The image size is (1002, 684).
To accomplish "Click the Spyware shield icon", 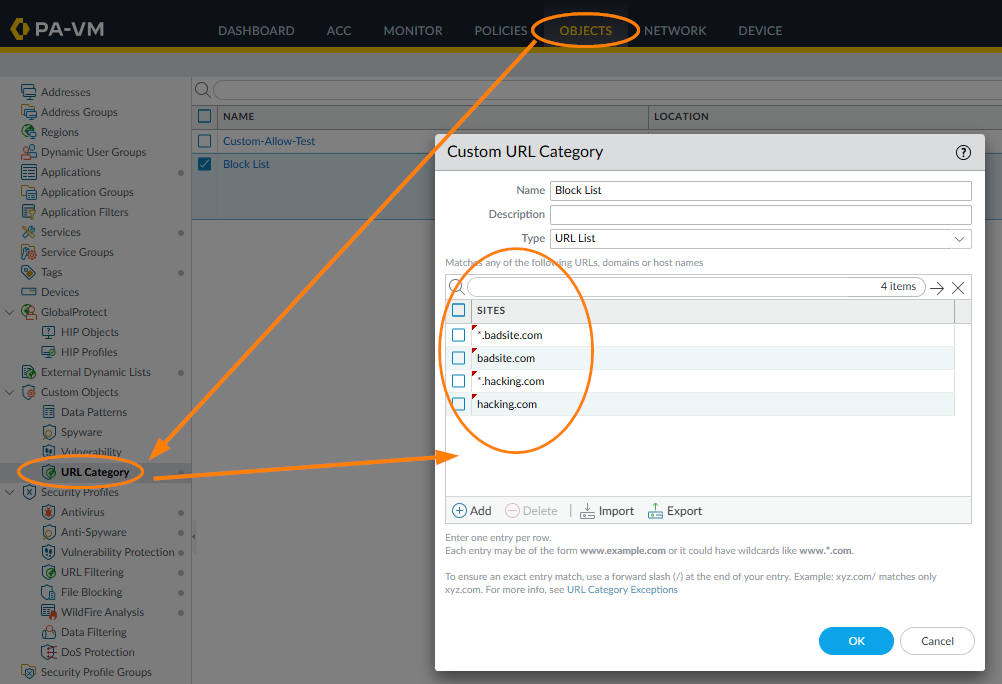I will pos(49,432).
